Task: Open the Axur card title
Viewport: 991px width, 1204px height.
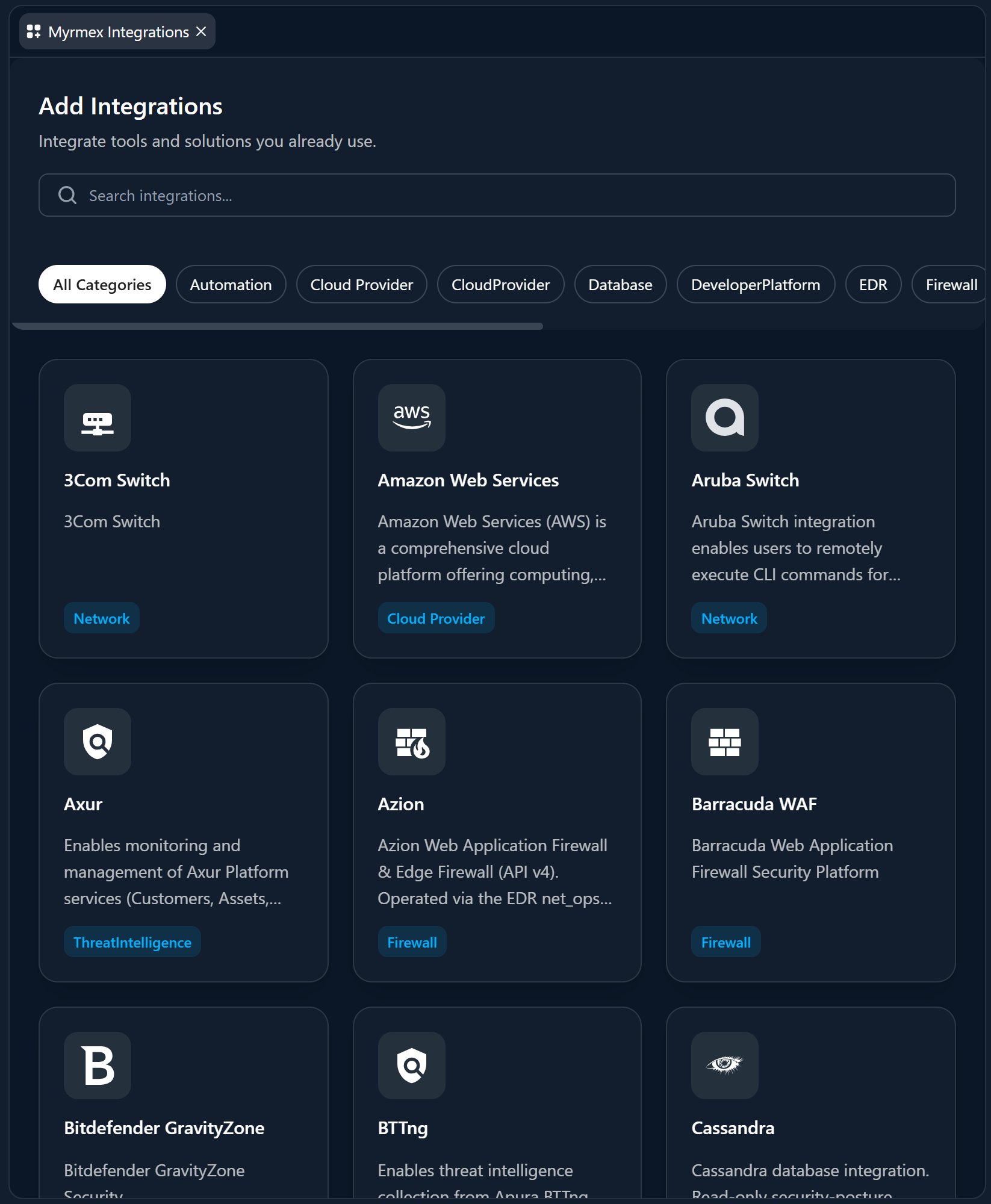Action: pyautogui.click(x=84, y=804)
